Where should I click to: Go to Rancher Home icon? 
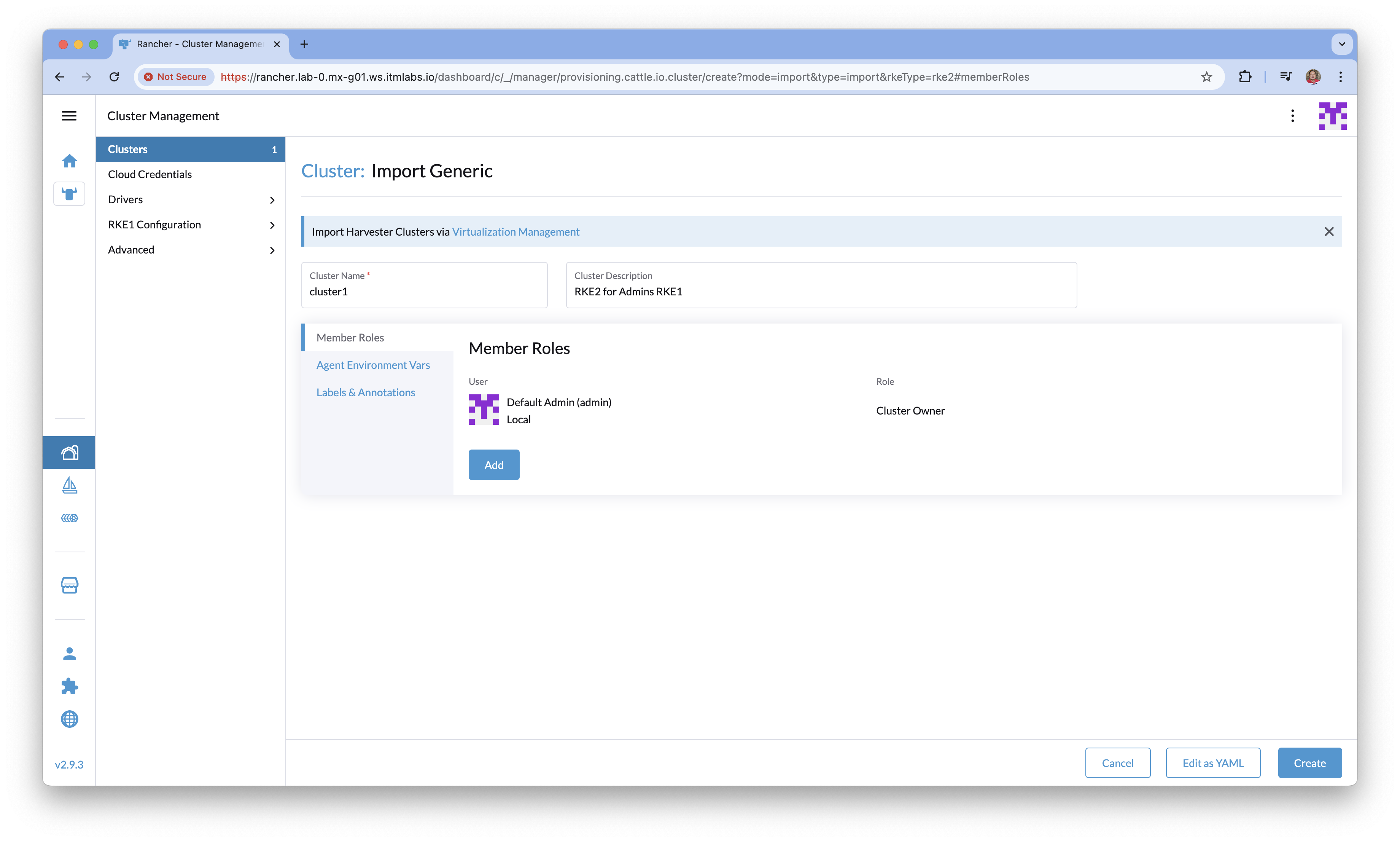pyautogui.click(x=69, y=161)
